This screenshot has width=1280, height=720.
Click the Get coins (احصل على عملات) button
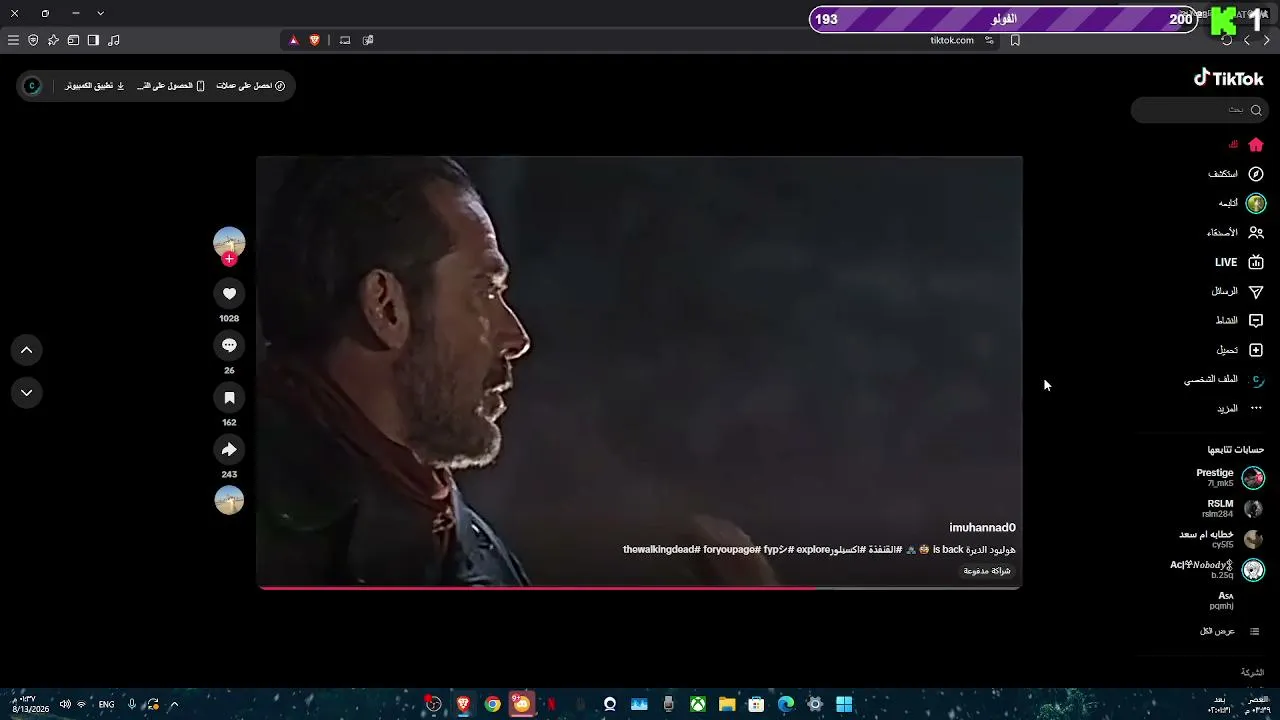tap(251, 86)
